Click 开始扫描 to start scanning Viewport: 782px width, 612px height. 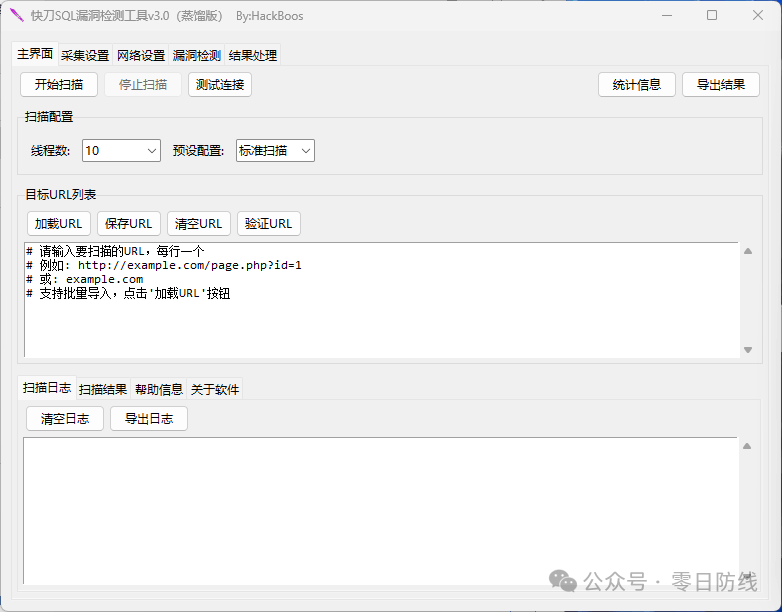point(59,85)
